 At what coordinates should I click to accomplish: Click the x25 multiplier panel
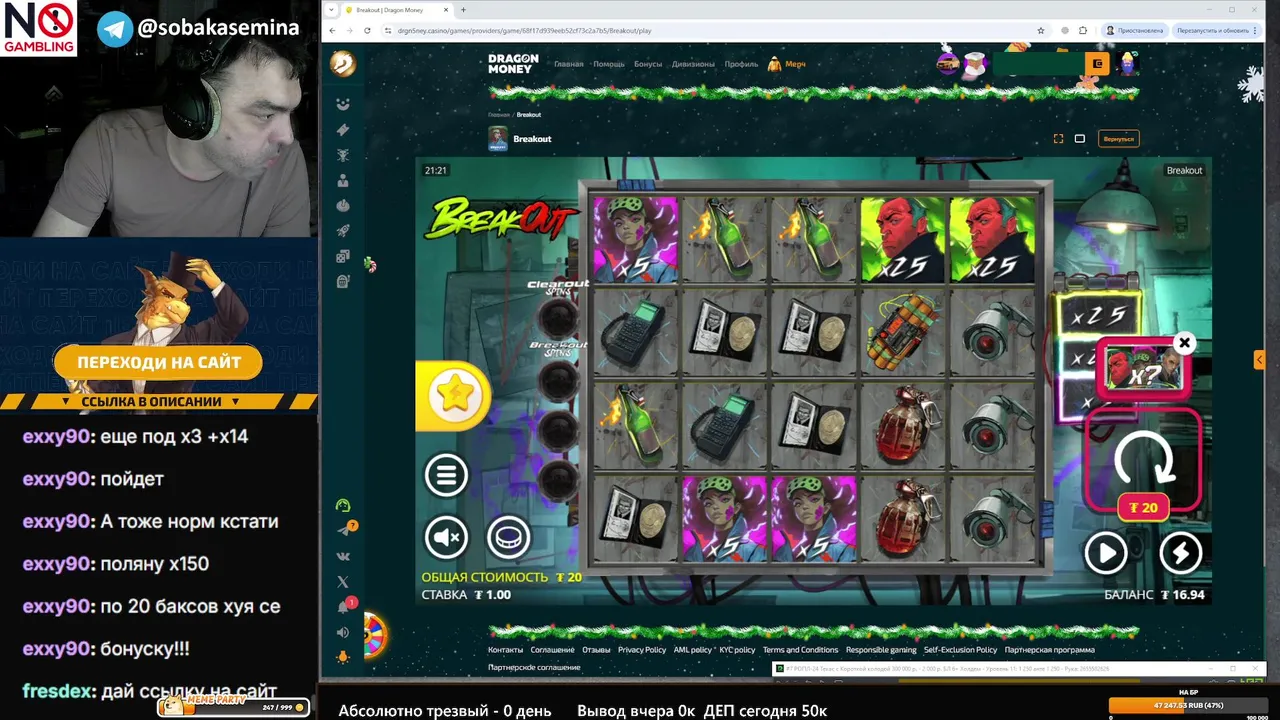tap(1098, 316)
